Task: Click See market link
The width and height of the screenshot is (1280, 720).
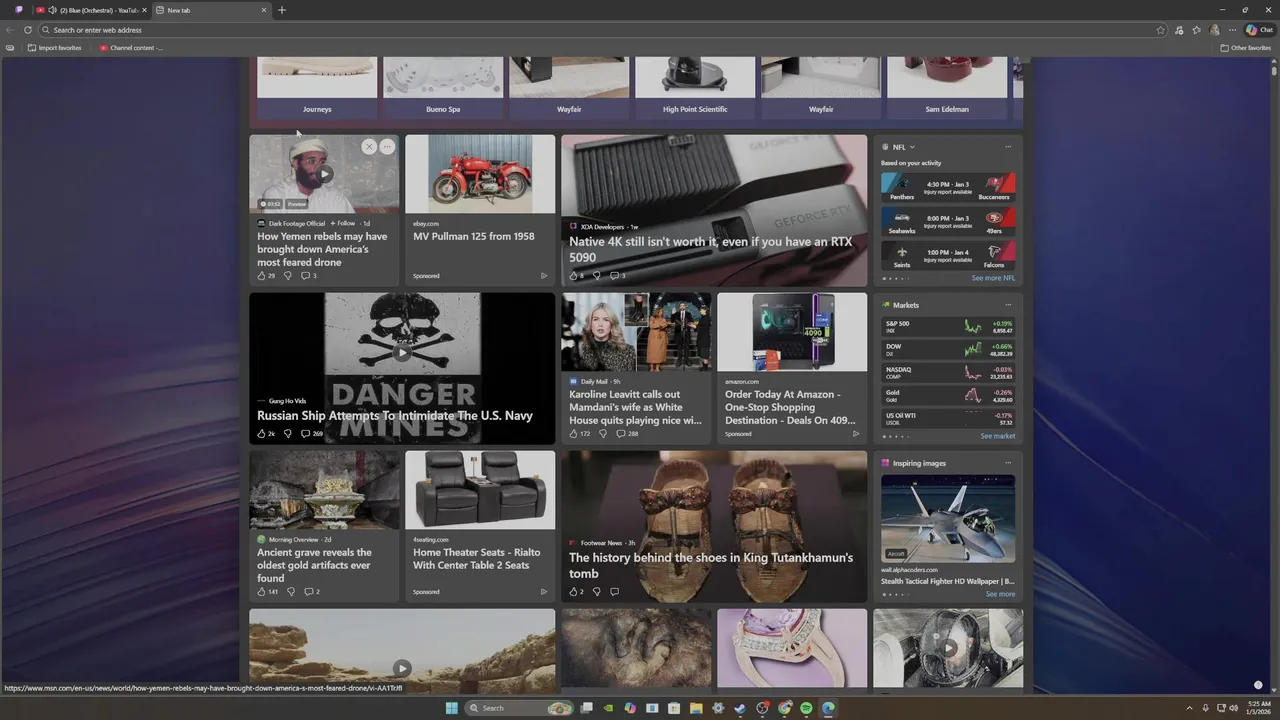Action: coord(997,436)
